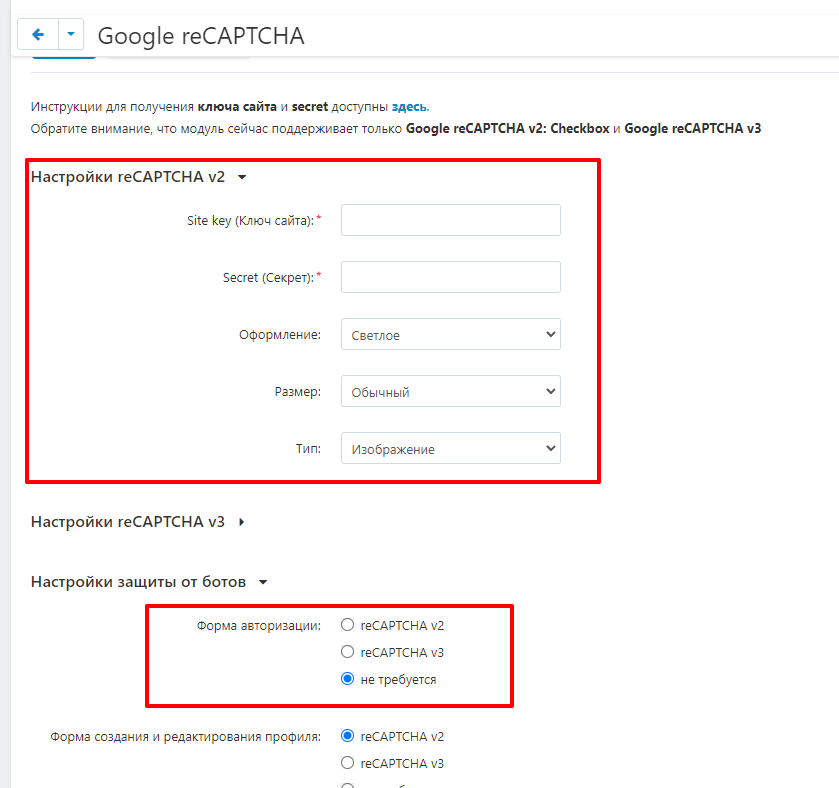The height and width of the screenshot is (788, 839).
Task: Select reCAPTCHA v3 for Форма авторизации
Action: (x=347, y=652)
